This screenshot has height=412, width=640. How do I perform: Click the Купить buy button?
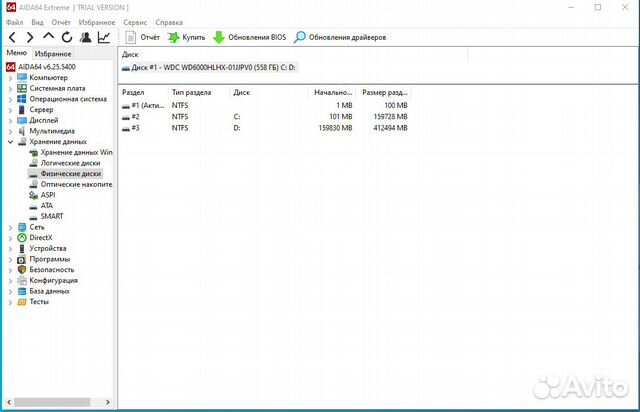(187, 37)
